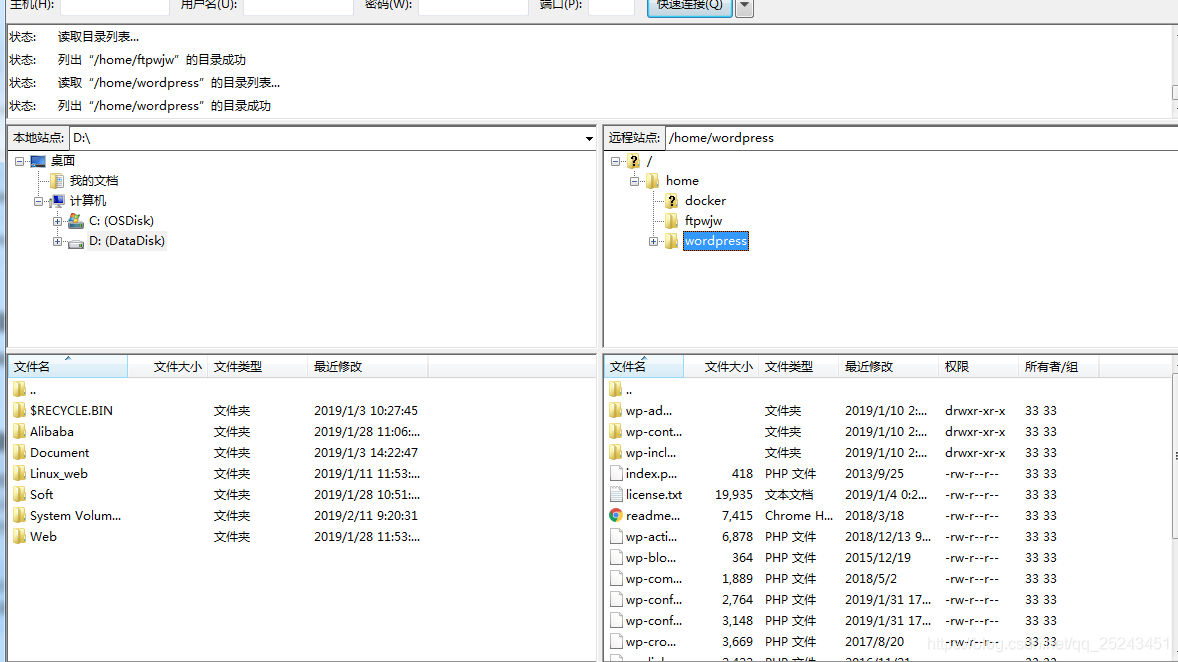Open the local site path dropdown
This screenshot has width=1178, height=662.
point(589,138)
